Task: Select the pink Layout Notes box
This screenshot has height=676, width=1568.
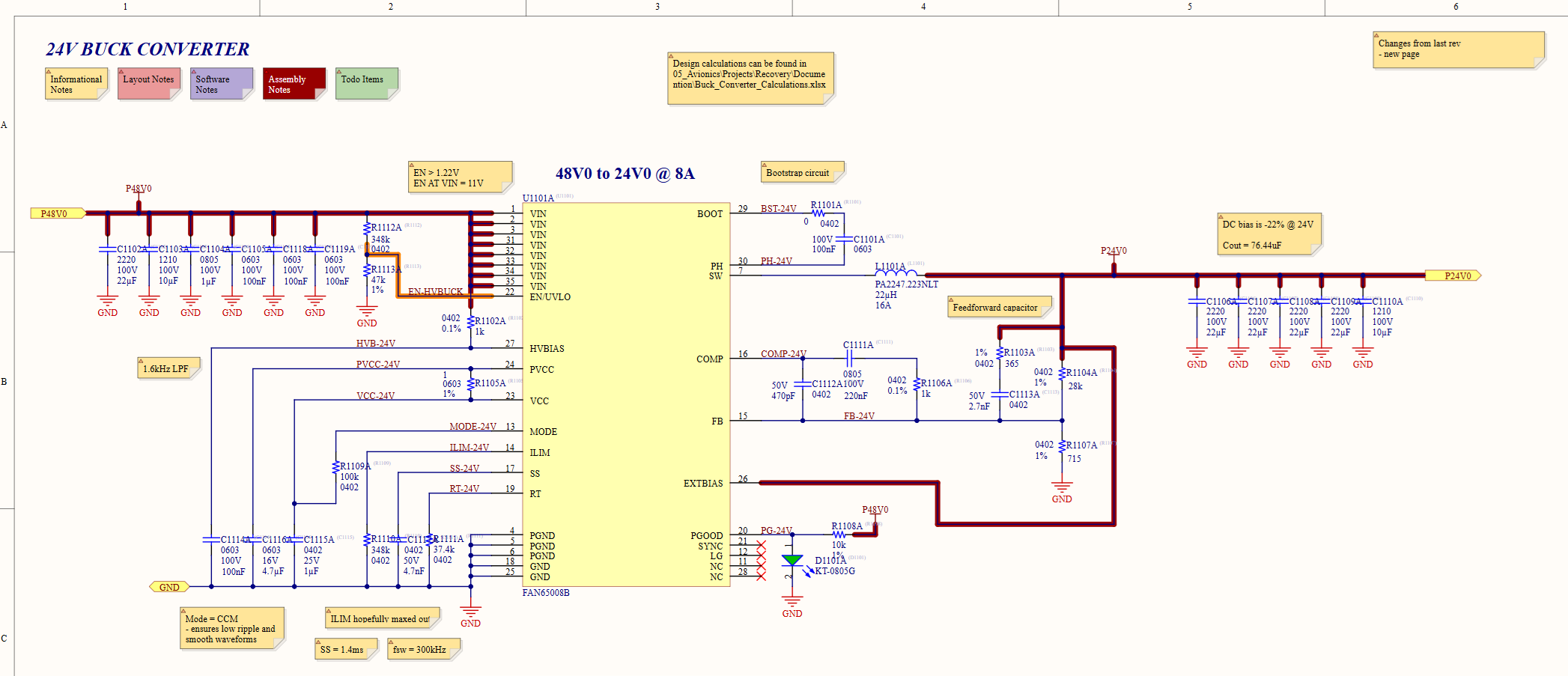Action: pos(148,84)
